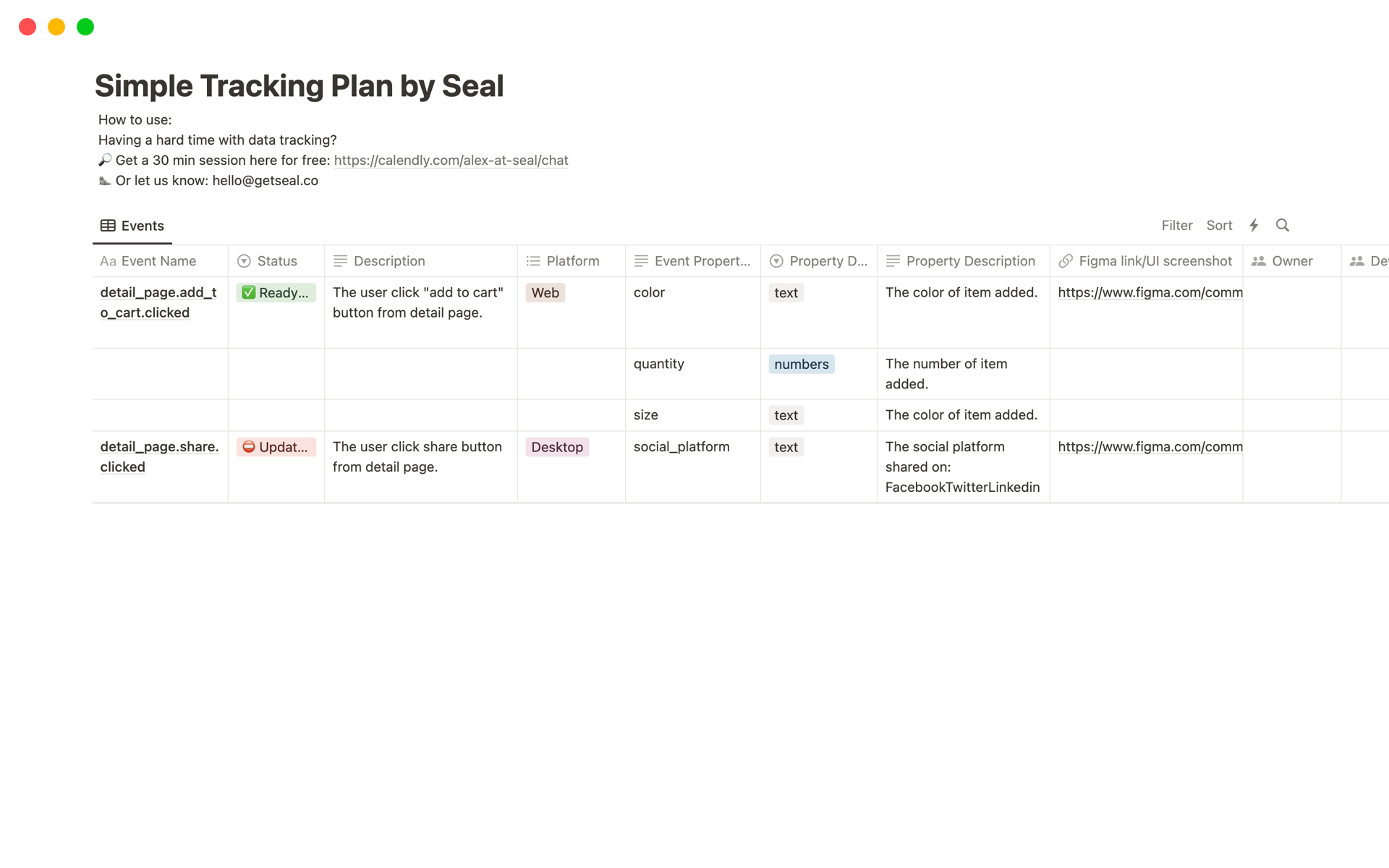Open the Ready status tag dropdown
Image resolution: width=1389 pixels, height=868 pixels.
[276, 293]
